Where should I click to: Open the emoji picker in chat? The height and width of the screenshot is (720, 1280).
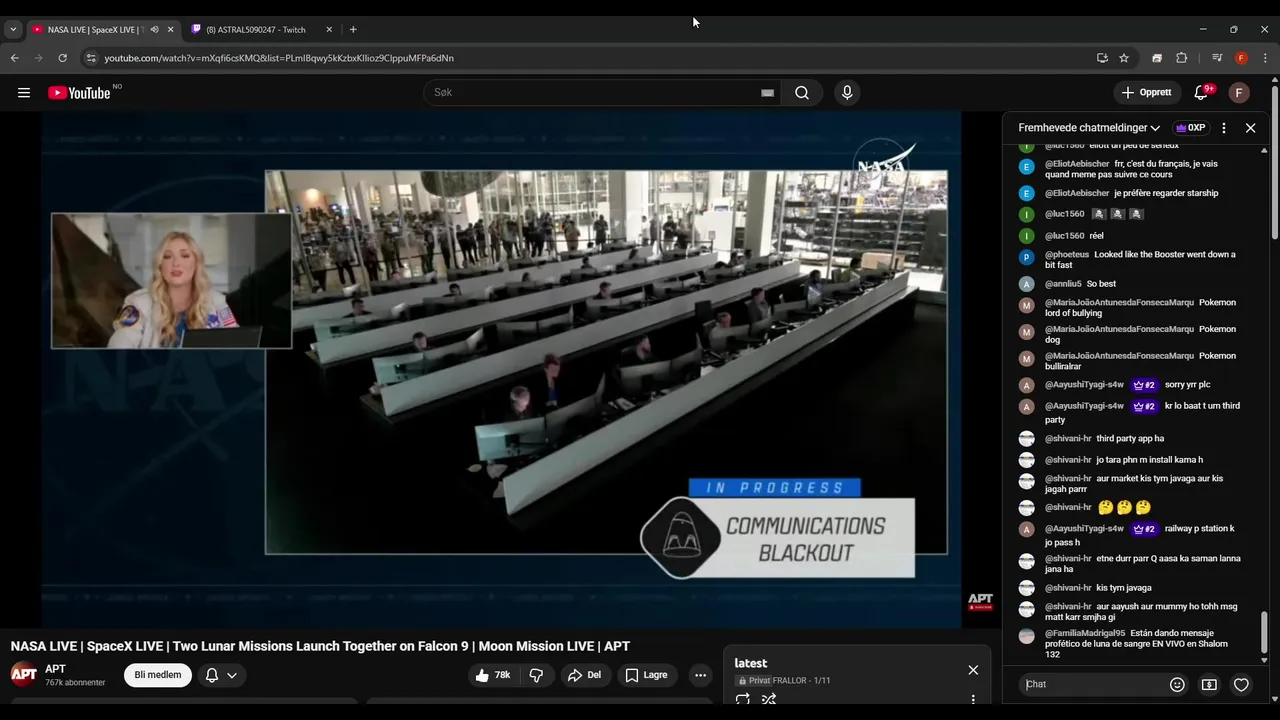[1177, 685]
